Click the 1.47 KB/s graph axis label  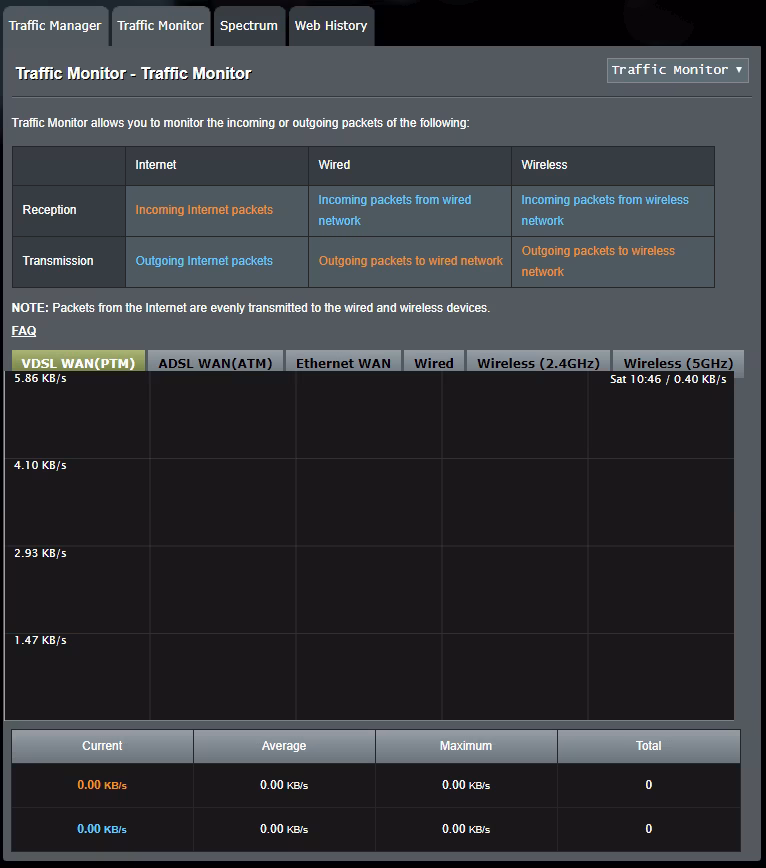[40, 640]
